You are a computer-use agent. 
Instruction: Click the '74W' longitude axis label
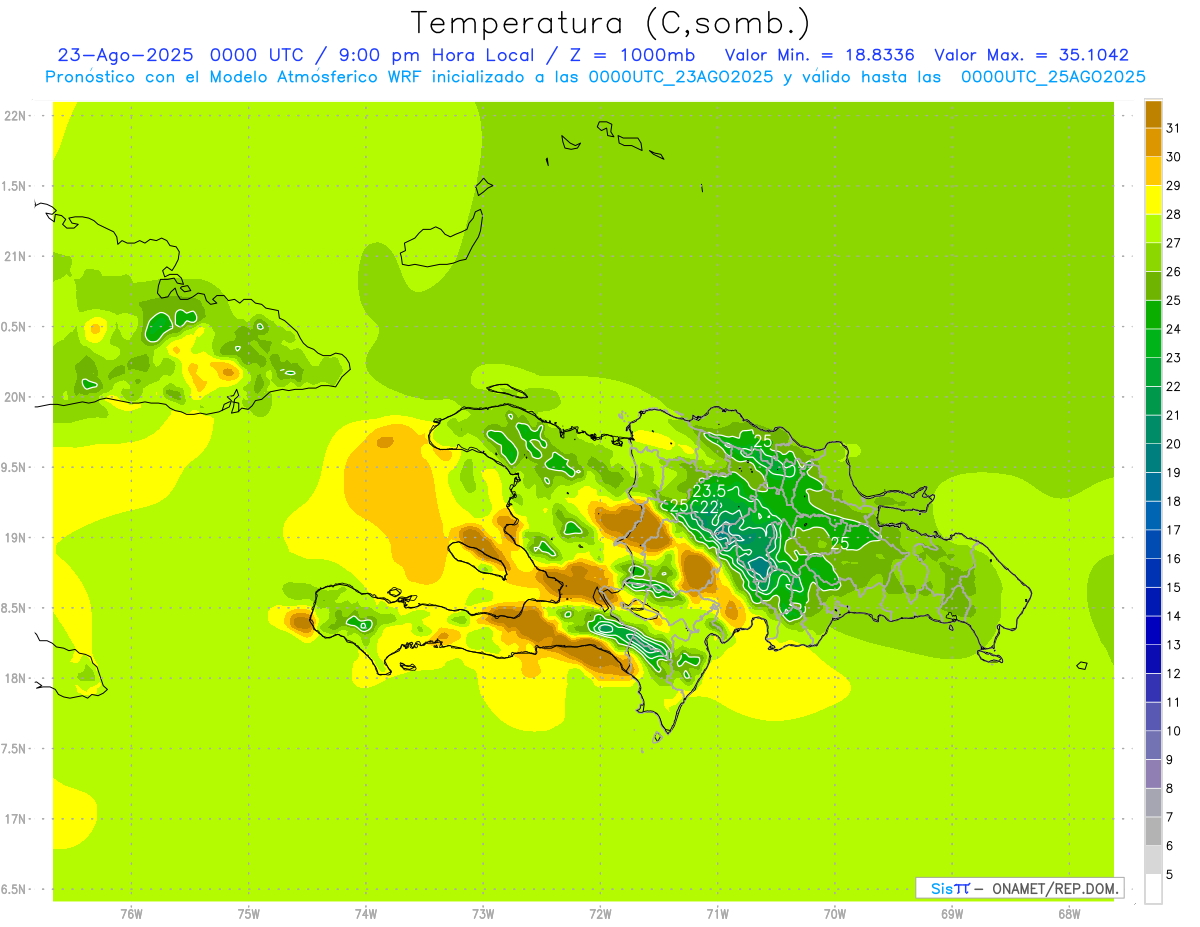[366, 913]
